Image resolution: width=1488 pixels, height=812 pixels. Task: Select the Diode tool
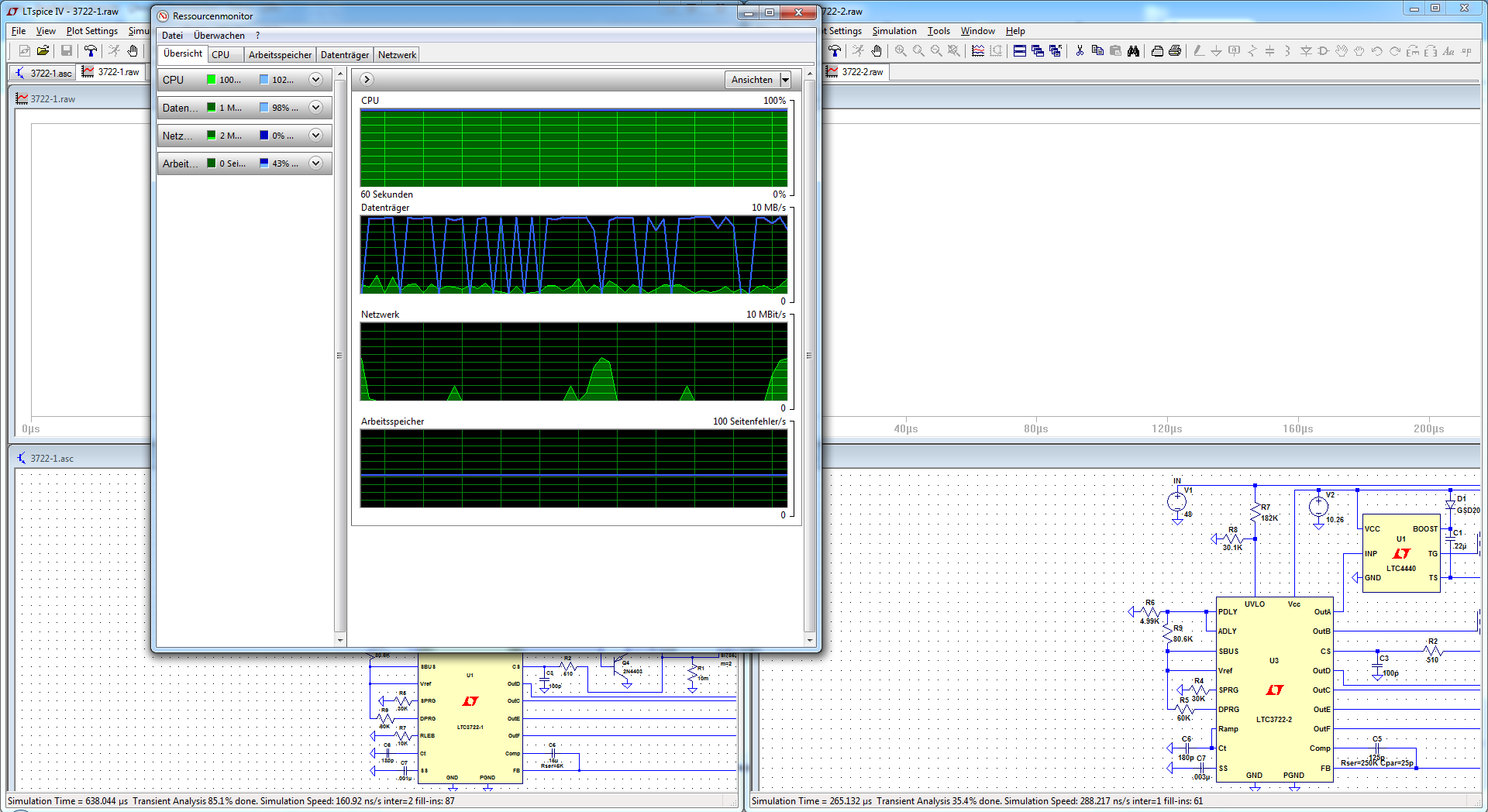pos(1306,50)
